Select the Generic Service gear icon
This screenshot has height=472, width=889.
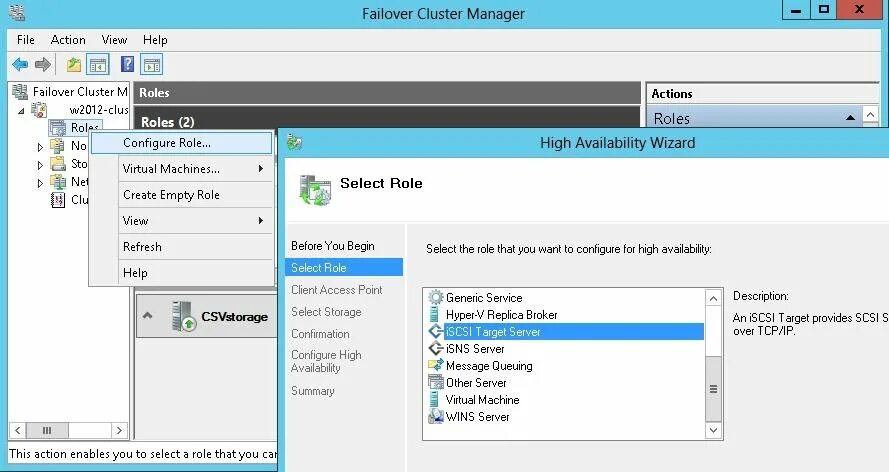(x=435, y=297)
